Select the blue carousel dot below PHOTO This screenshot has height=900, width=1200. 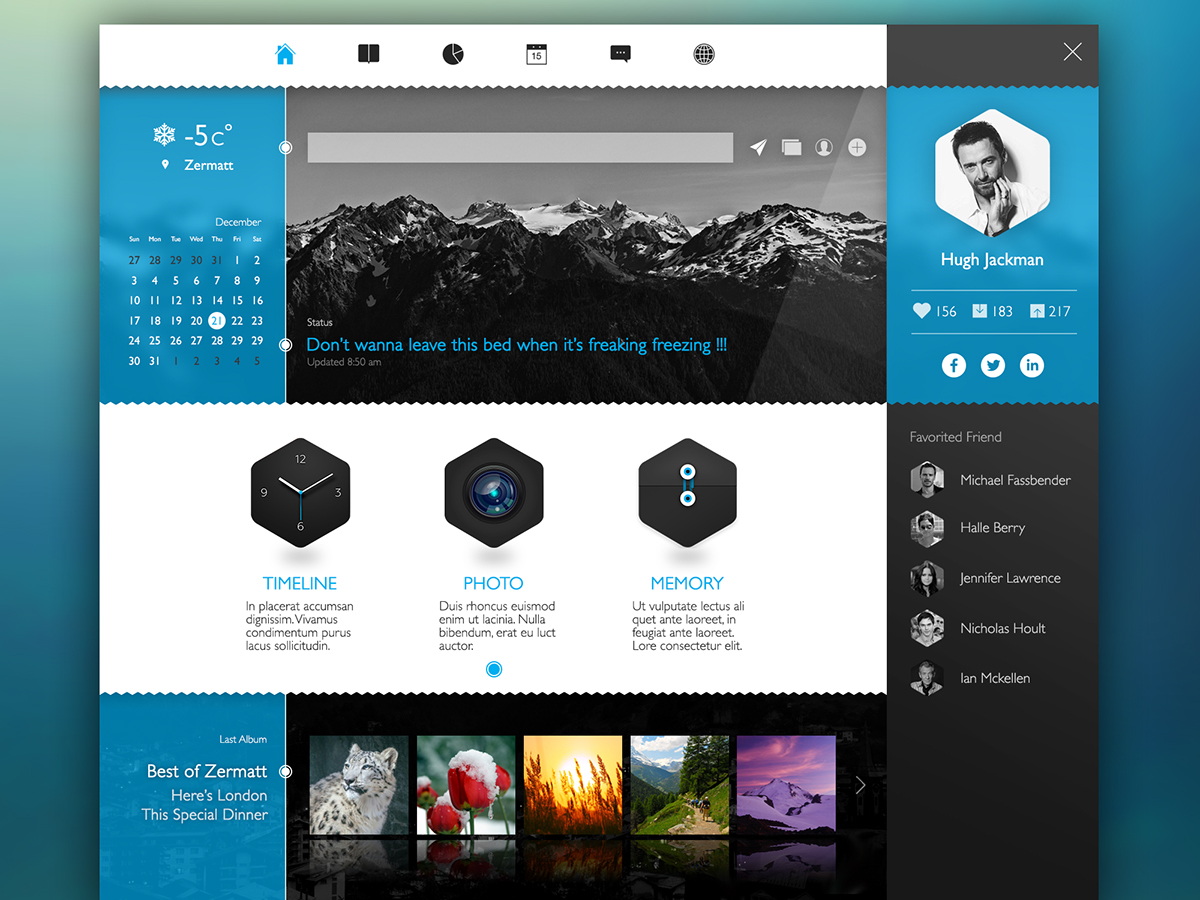coord(494,669)
